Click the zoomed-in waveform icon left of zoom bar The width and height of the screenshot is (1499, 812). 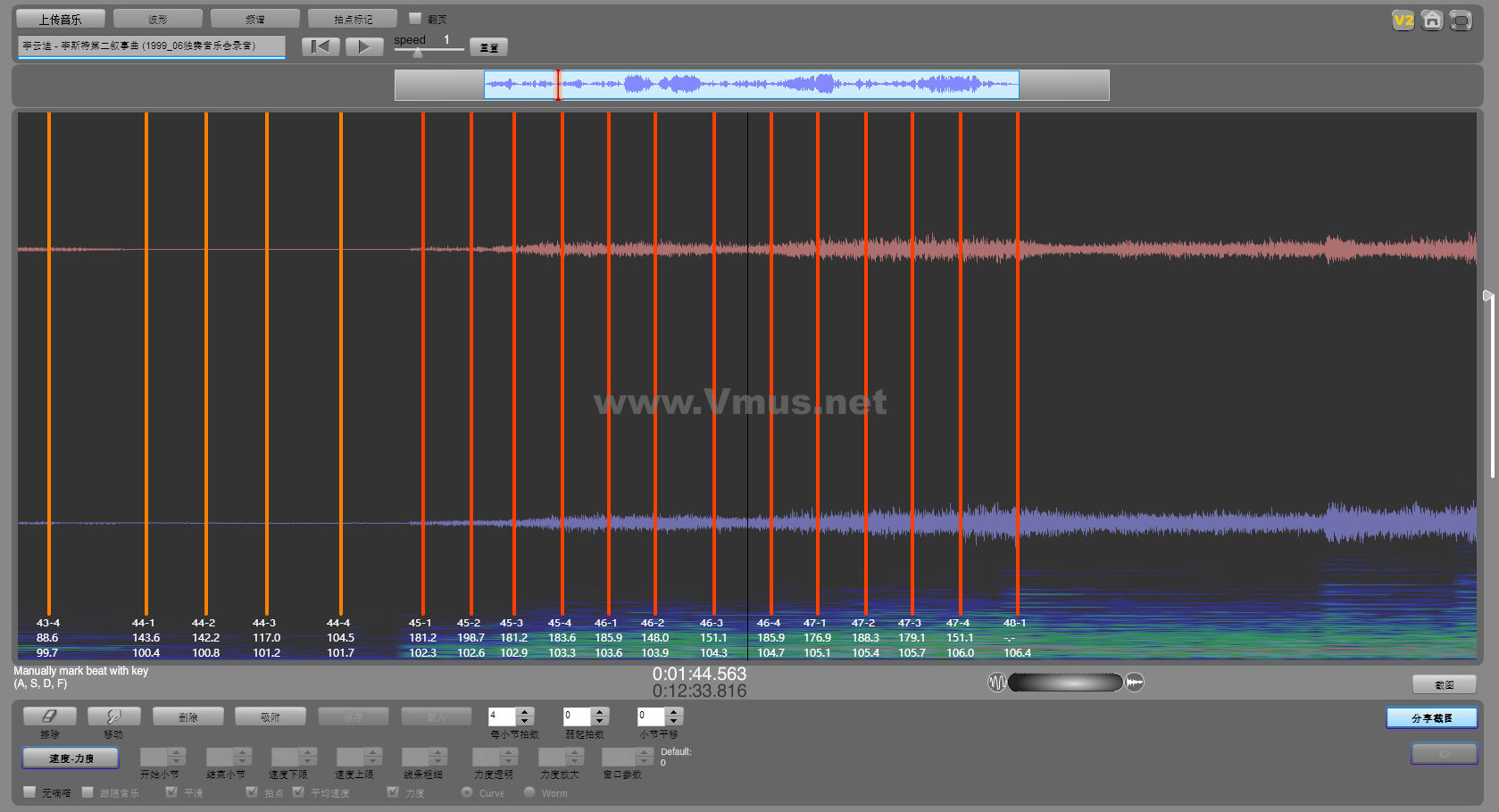click(x=996, y=683)
